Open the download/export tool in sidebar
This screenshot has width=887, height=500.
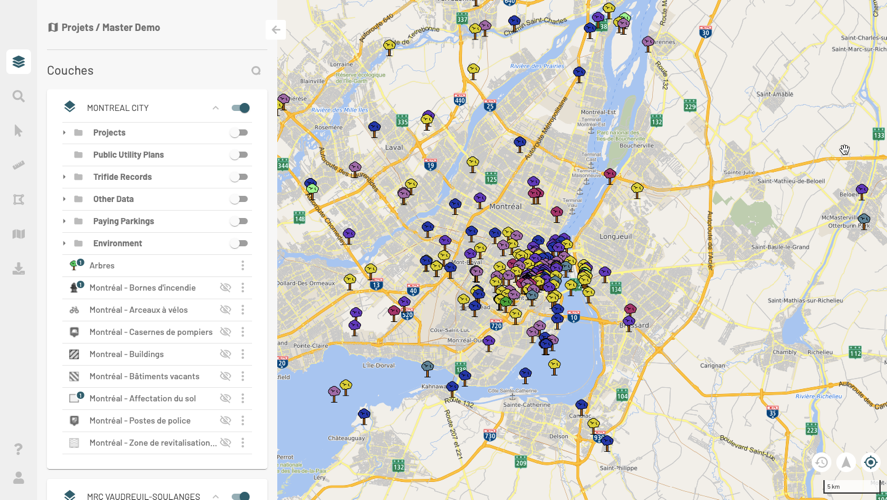[18, 268]
